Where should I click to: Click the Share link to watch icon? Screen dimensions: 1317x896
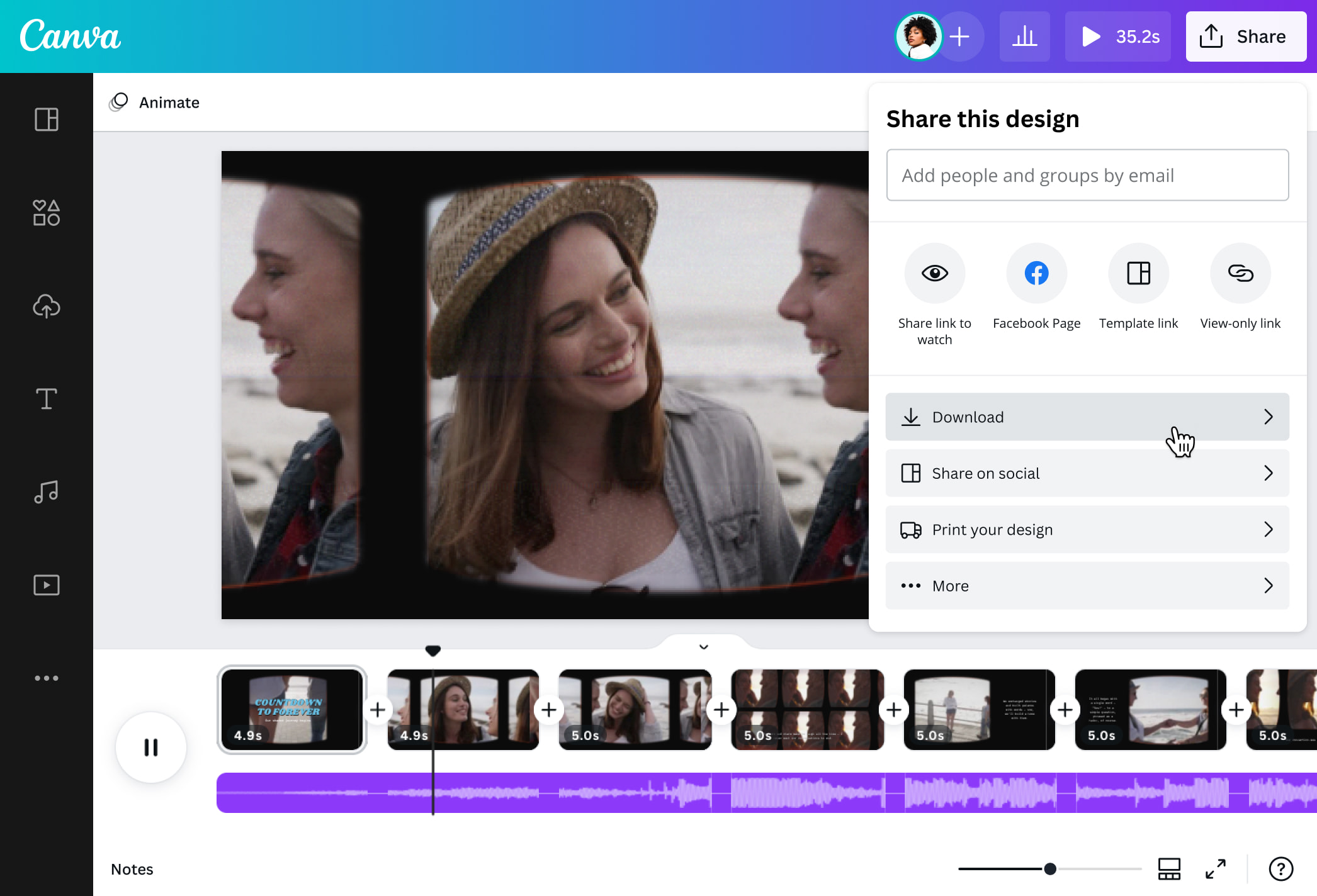pyautogui.click(x=935, y=273)
